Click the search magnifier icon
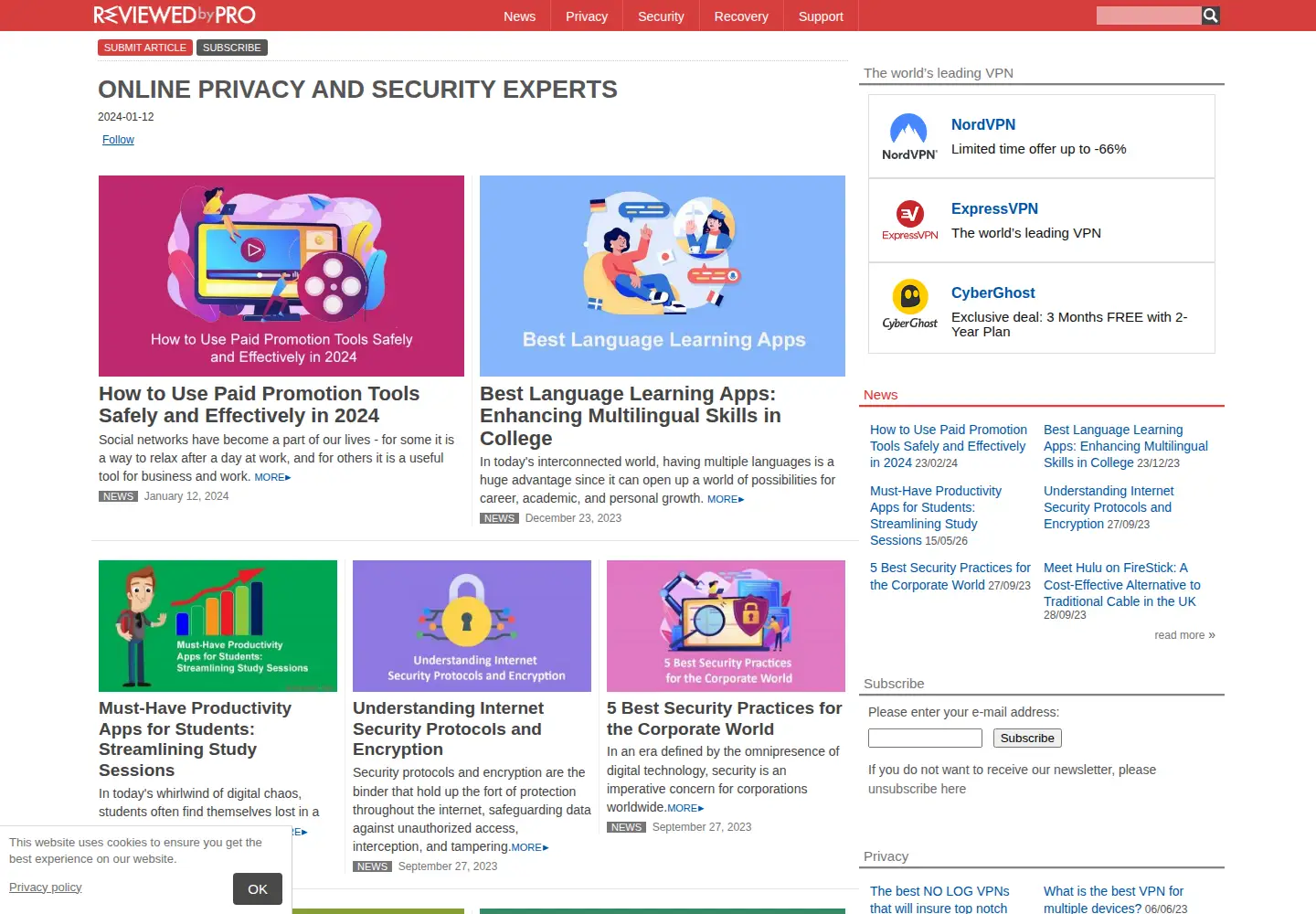 (1210, 16)
